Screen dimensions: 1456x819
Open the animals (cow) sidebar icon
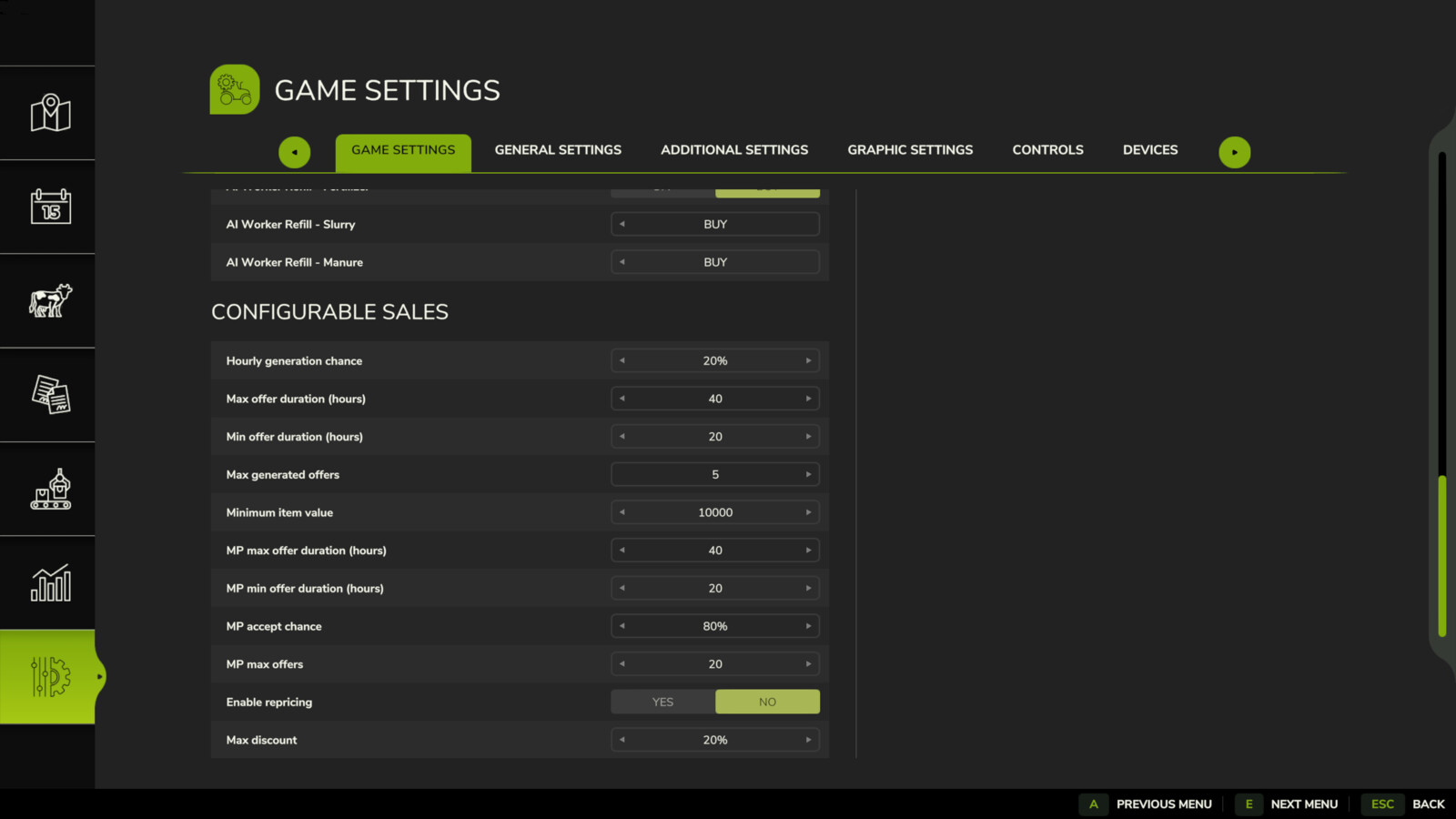pyautogui.click(x=50, y=300)
